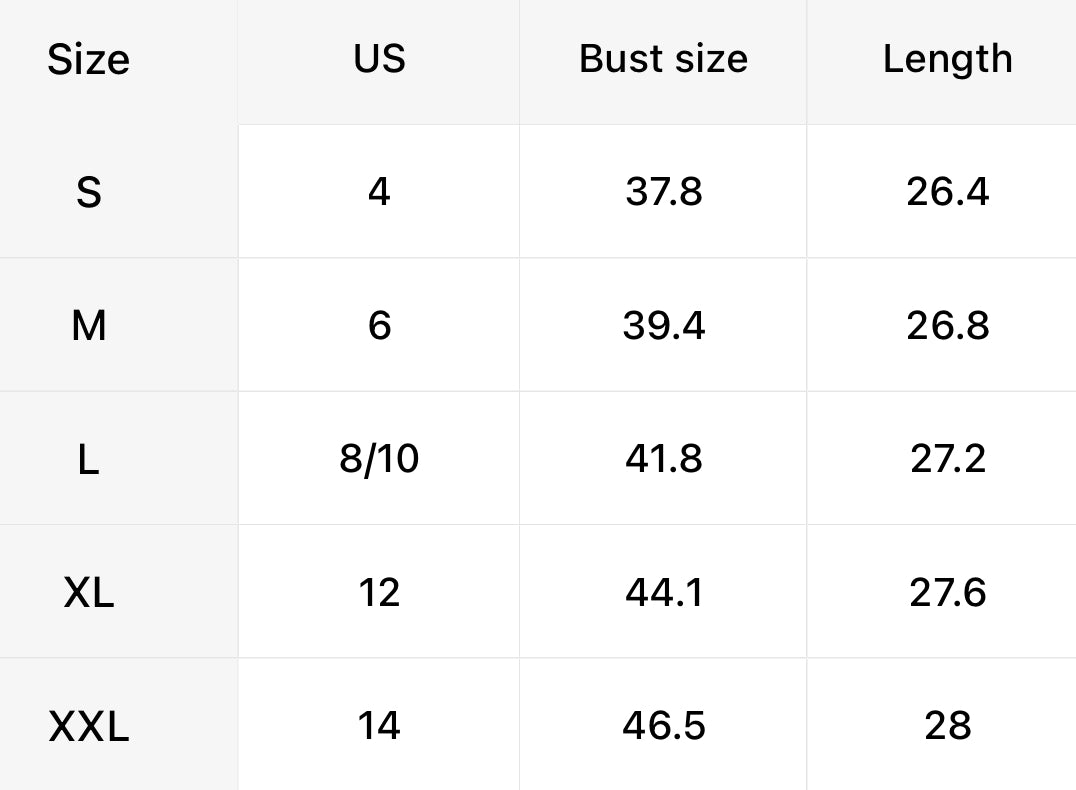Select the XL size row label
Screen dimensions: 1076x790
pos(88,593)
